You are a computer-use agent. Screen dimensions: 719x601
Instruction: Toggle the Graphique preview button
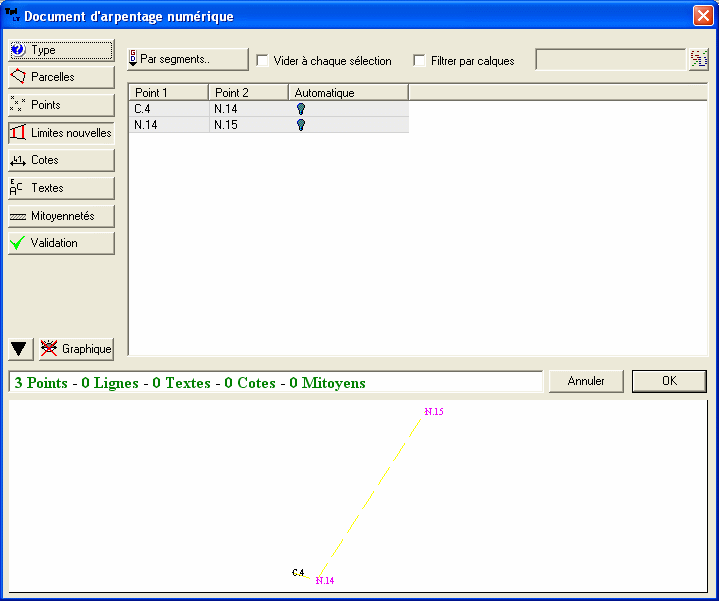click(76, 349)
